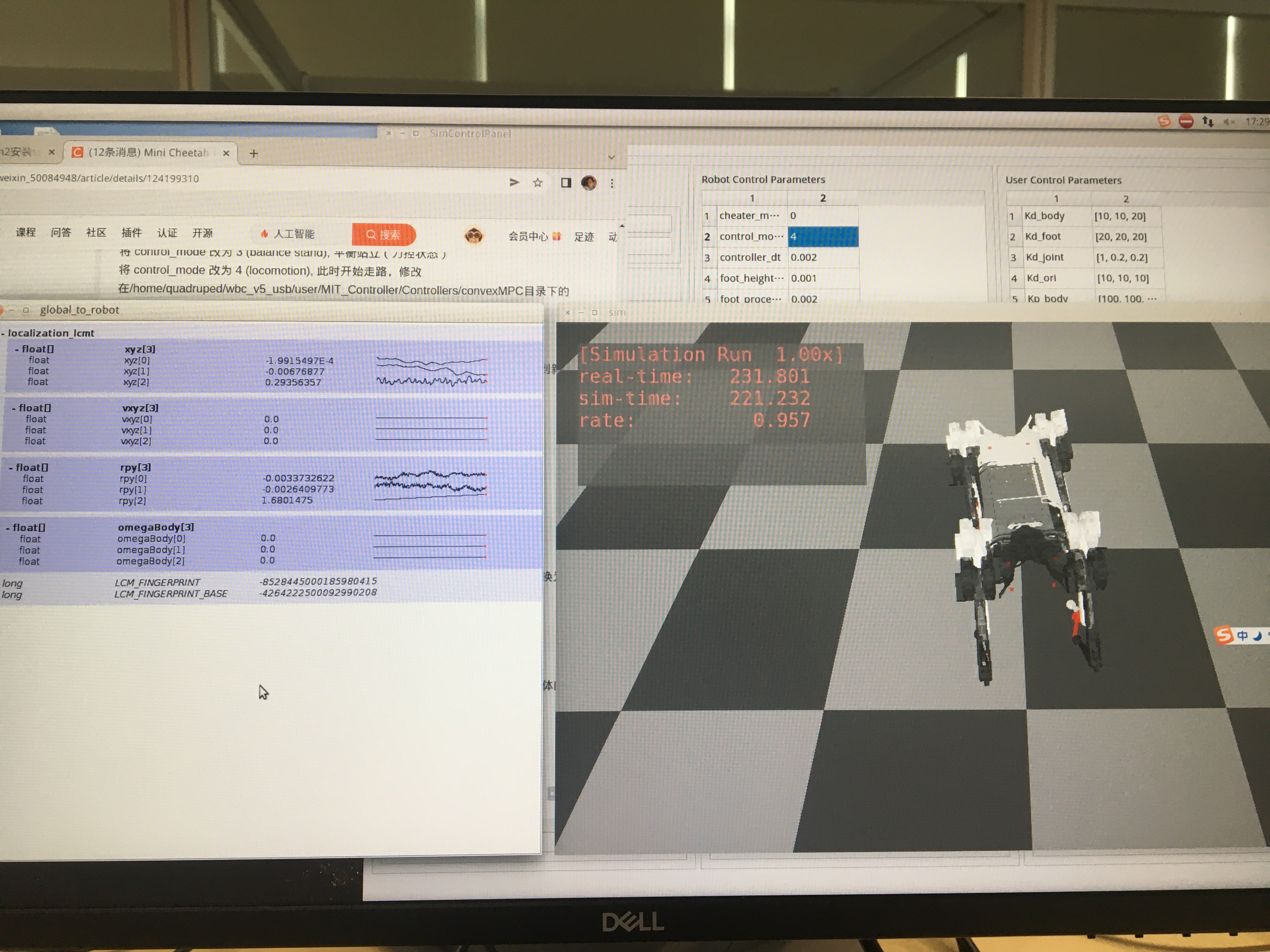Expand the tab search chevron

(611, 157)
